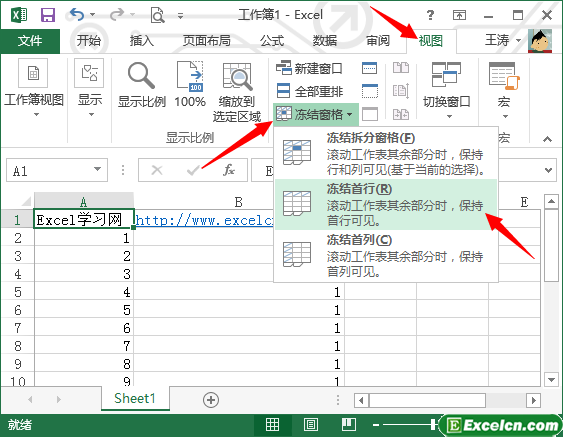The image size is (563, 437).
Task: Switch to the 数据 Data tab
Action: pos(325,41)
